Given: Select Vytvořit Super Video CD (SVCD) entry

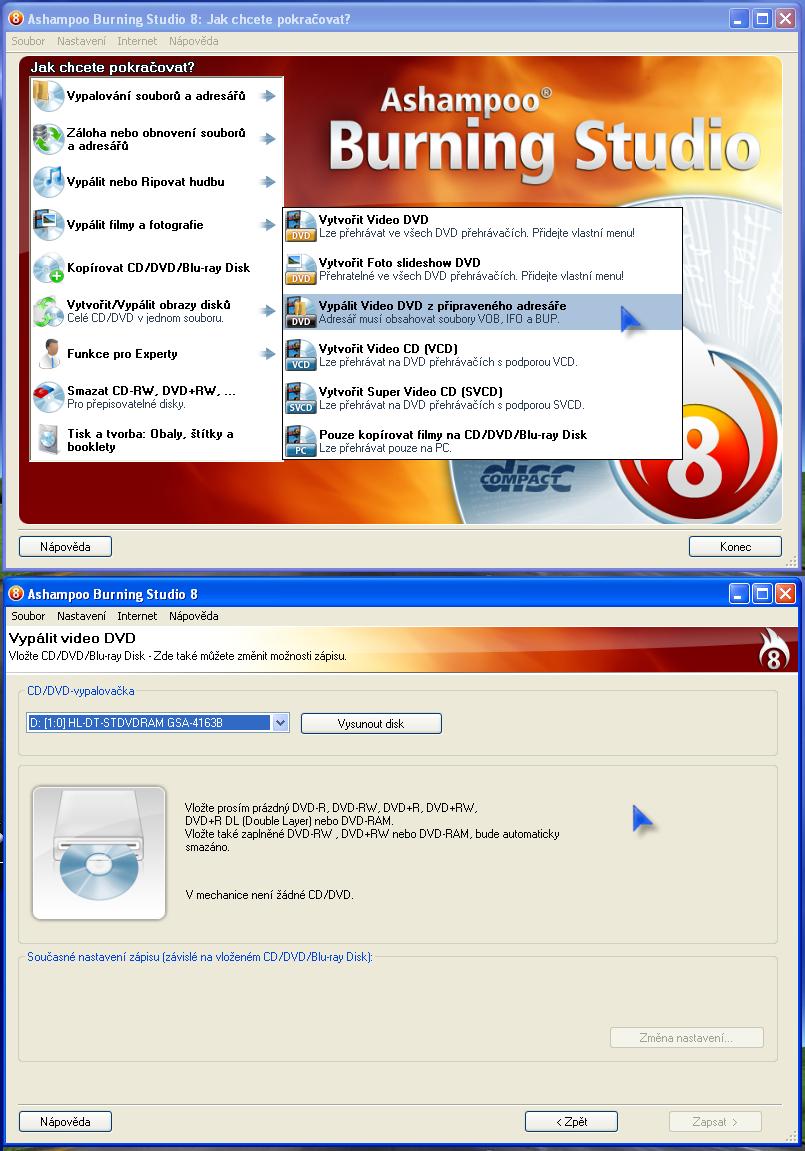Looking at the screenshot, I should (483, 398).
